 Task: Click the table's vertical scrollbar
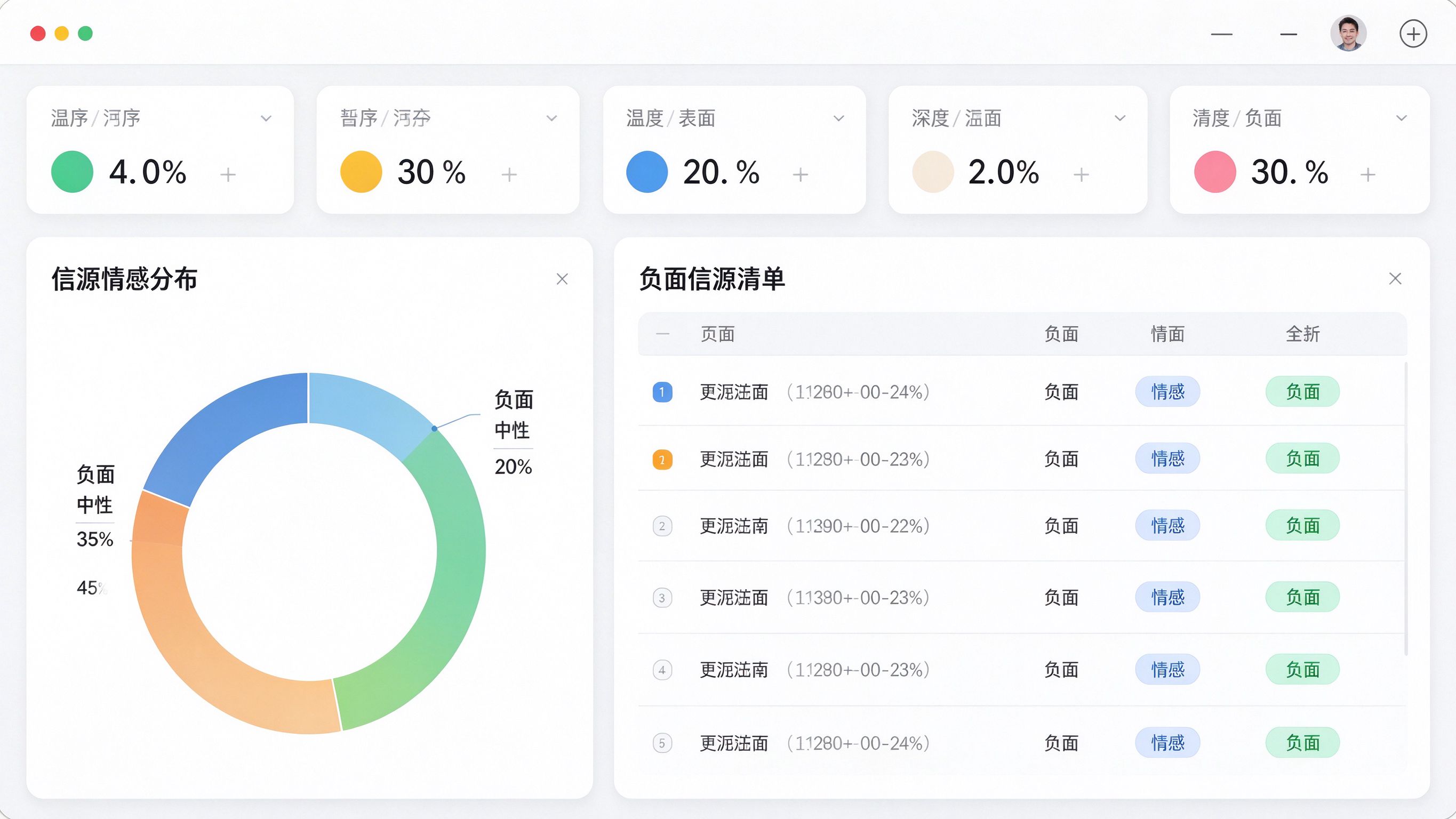(1406, 509)
